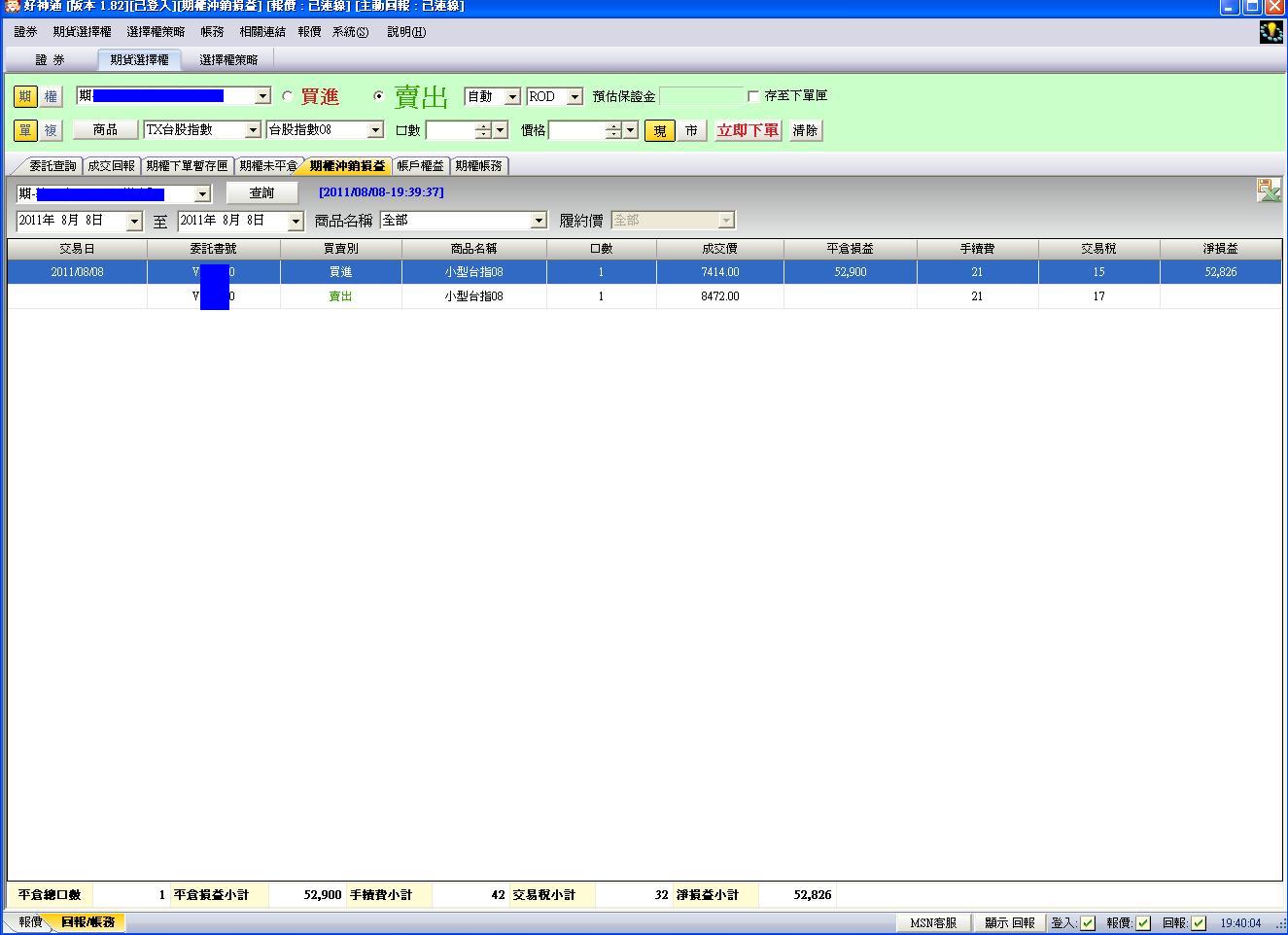Screen dimensions: 1288x935
Task: Click the 口數 quantity spinner
Action: 483,130
